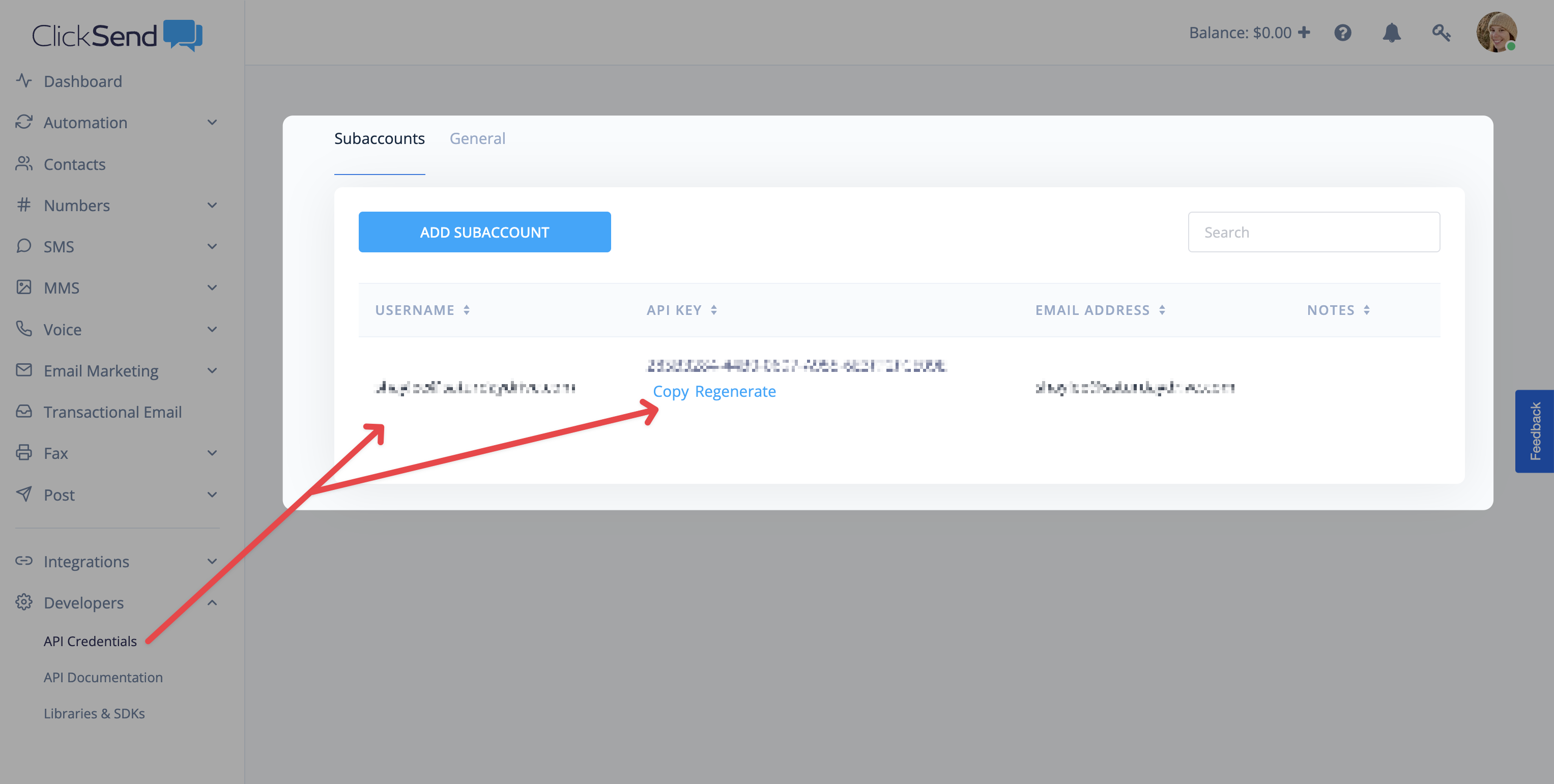Click the ClickSend logo

(117, 36)
